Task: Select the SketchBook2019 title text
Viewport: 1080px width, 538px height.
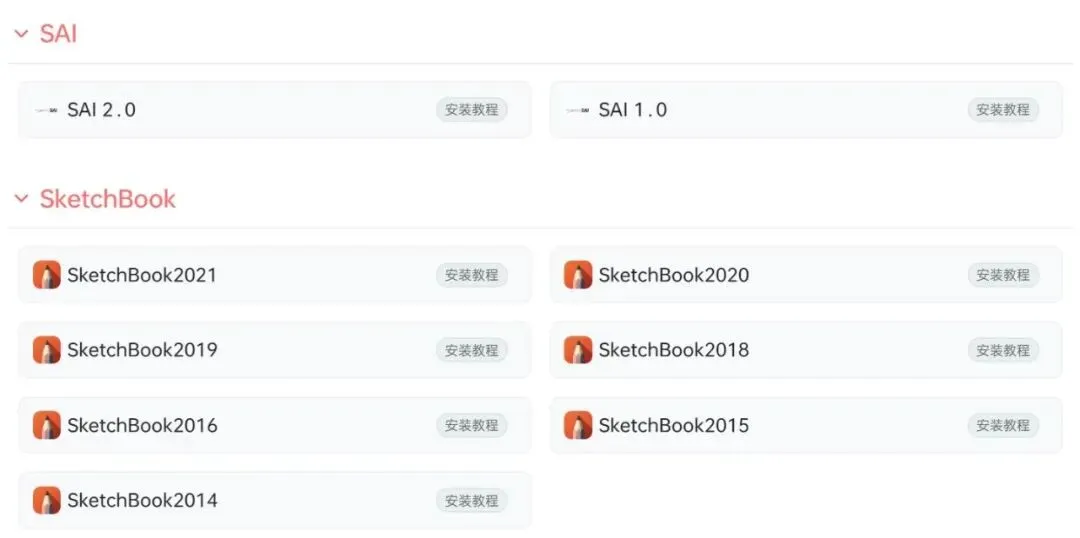Action: tap(142, 350)
